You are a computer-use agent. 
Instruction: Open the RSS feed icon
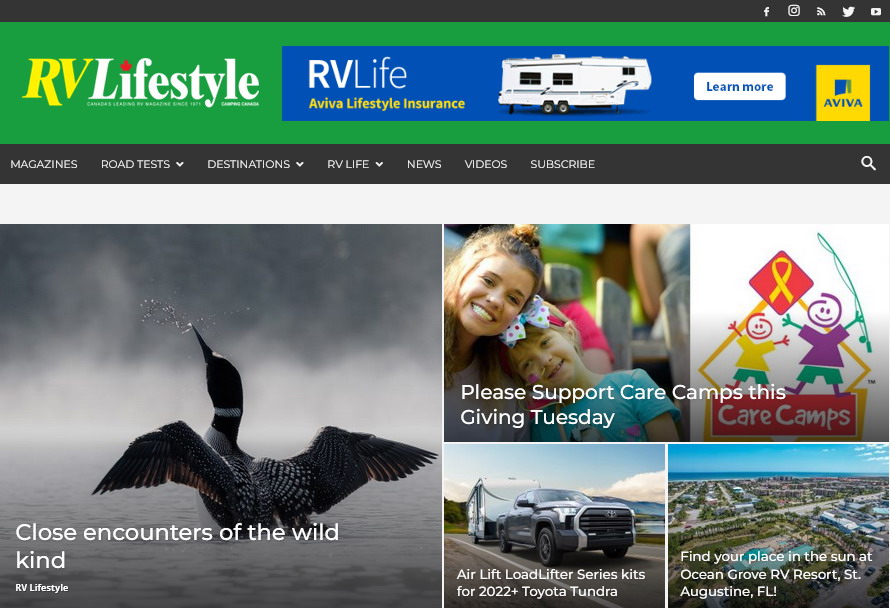tap(821, 11)
